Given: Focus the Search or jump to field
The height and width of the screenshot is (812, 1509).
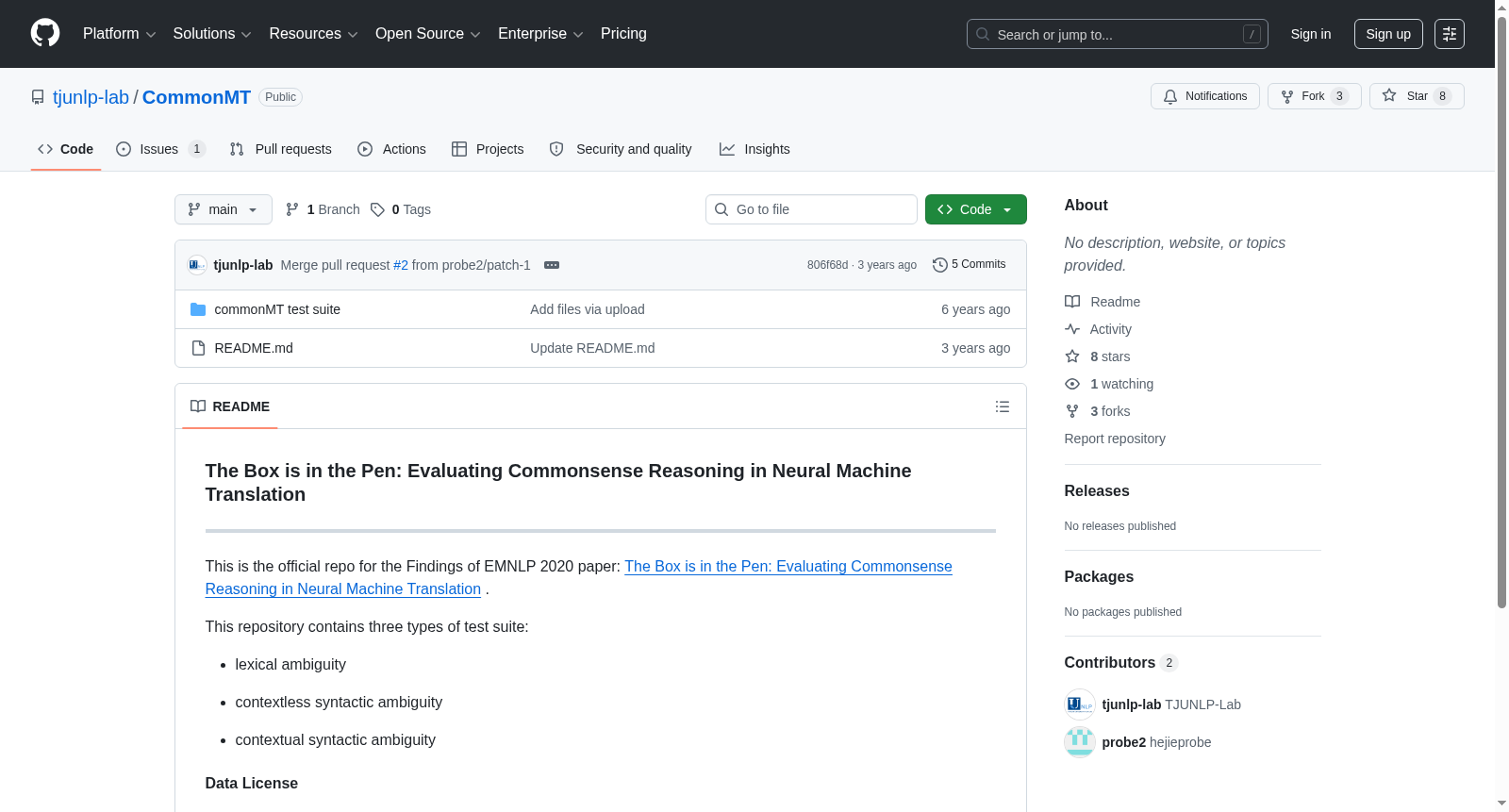Looking at the screenshot, I should pos(1118,34).
